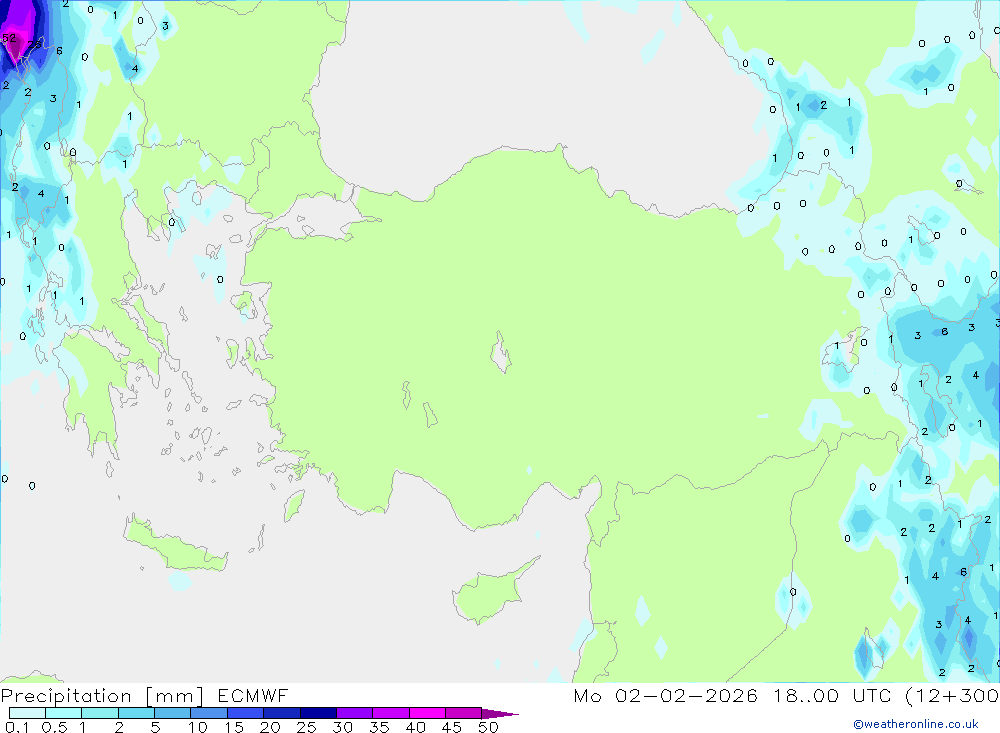Click the 'Mo 02-02-2026' date text

pos(665,696)
